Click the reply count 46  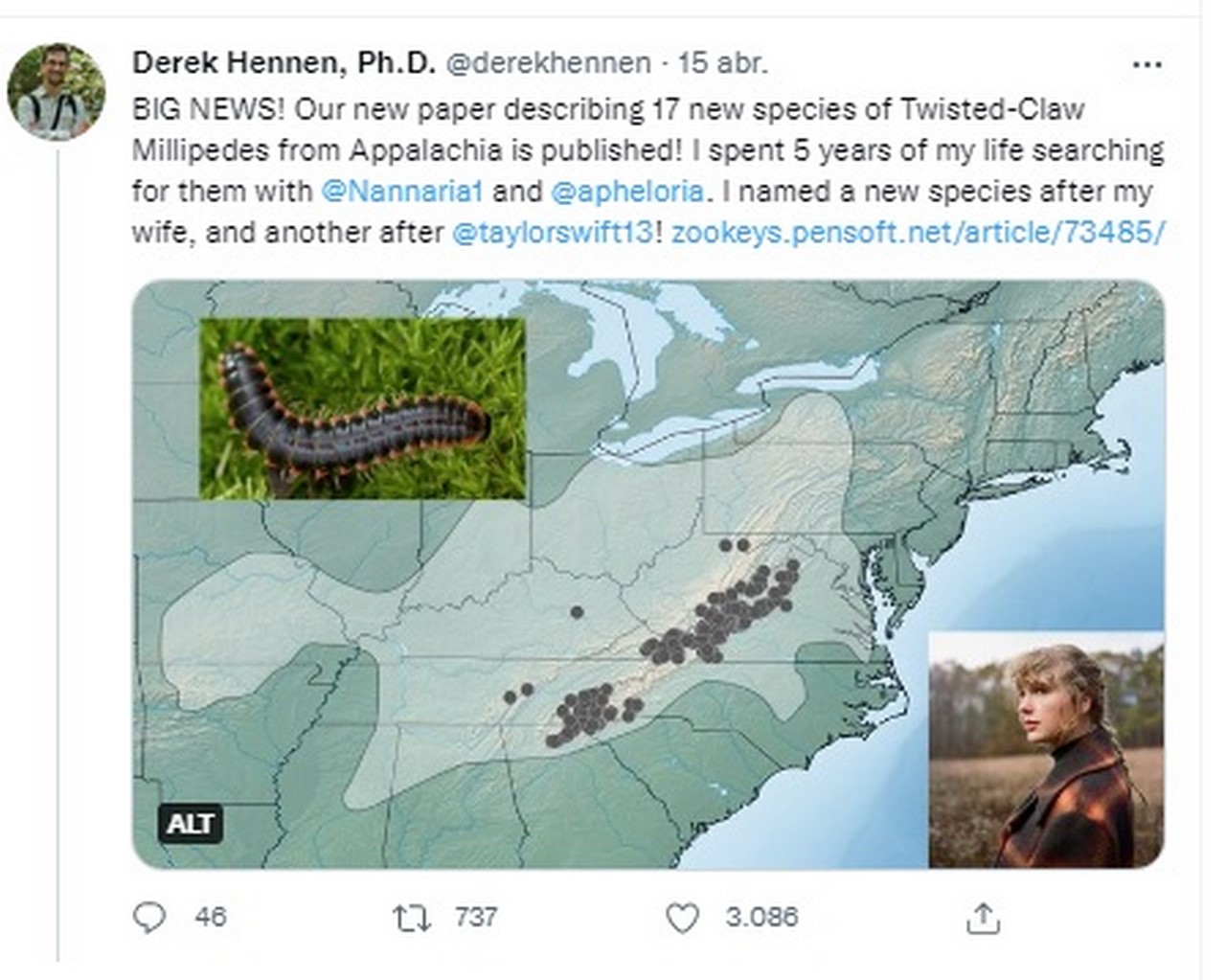(211, 918)
